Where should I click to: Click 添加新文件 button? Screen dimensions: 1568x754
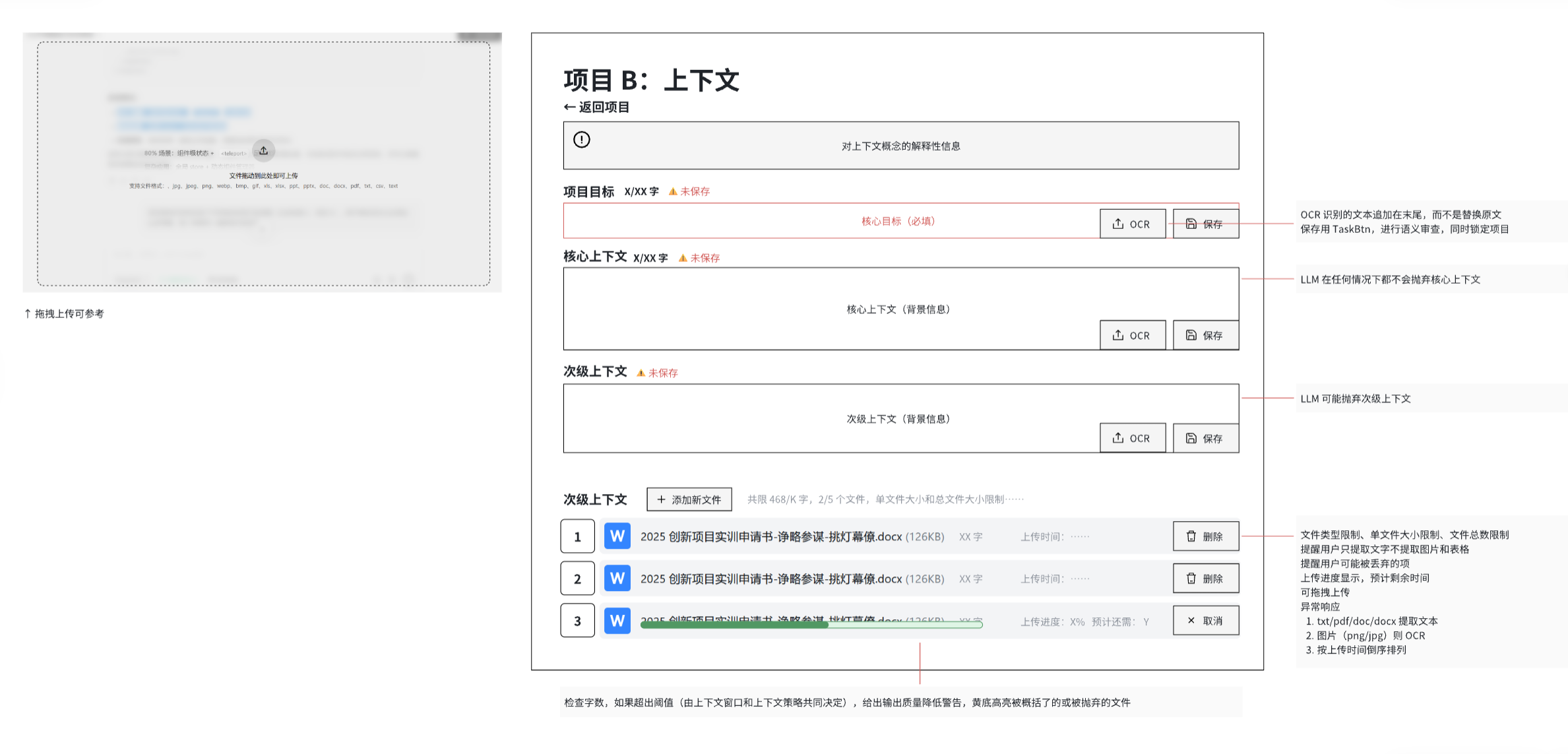tap(689, 499)
